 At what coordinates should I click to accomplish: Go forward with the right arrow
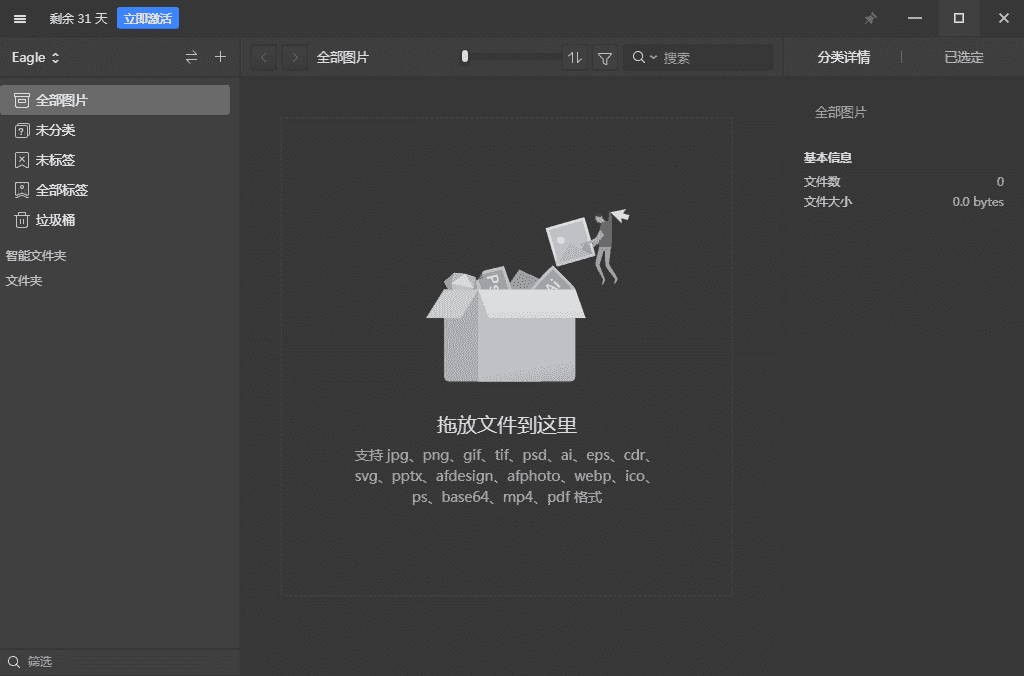coord(294,57)
